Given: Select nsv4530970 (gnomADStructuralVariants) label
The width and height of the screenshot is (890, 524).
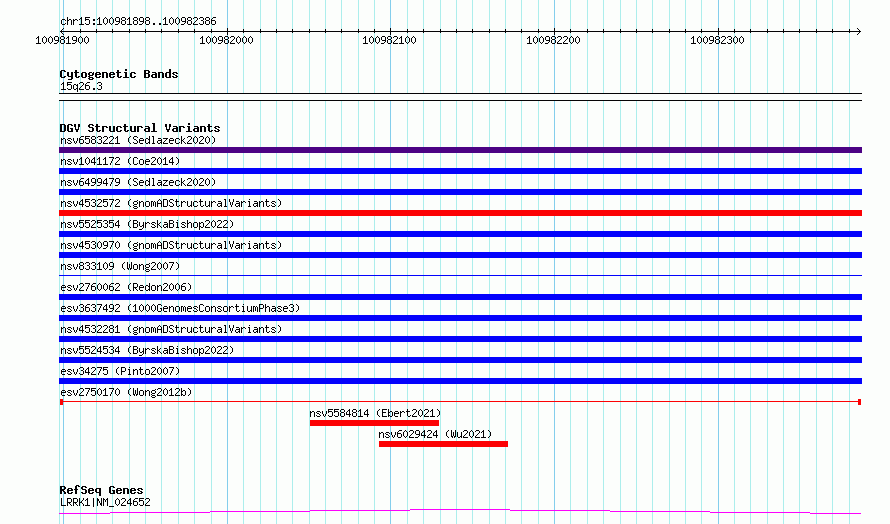Looking at the screenshot, I should 171,245.
